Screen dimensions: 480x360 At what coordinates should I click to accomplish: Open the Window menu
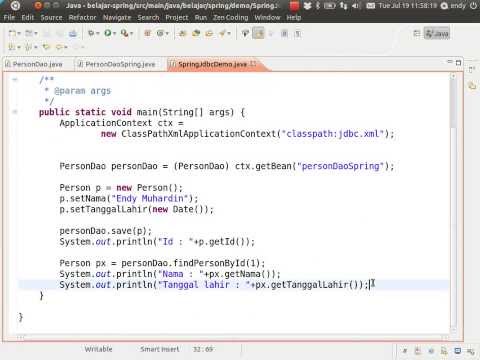(267, 18)
